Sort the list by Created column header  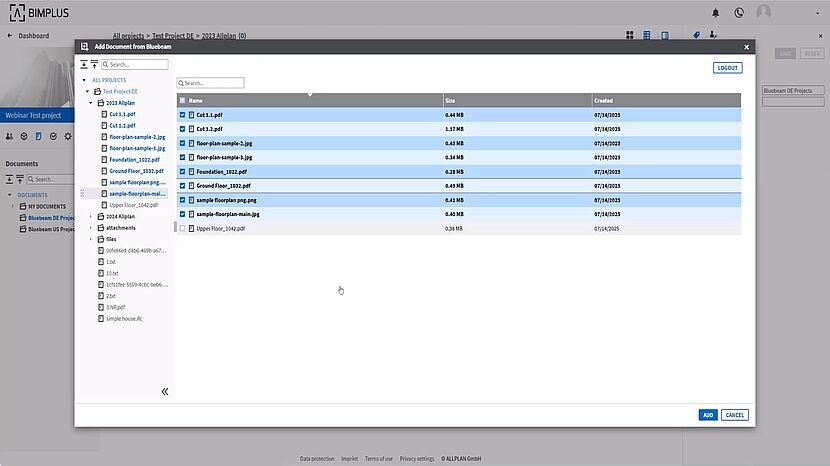603,101
